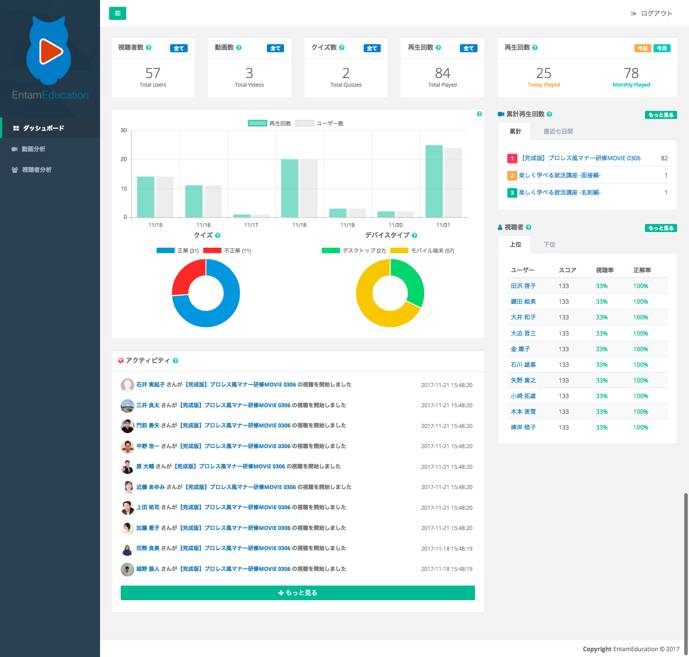Log out using the ログアウト link
Viewport: 689px width, 657px height.
651,14
